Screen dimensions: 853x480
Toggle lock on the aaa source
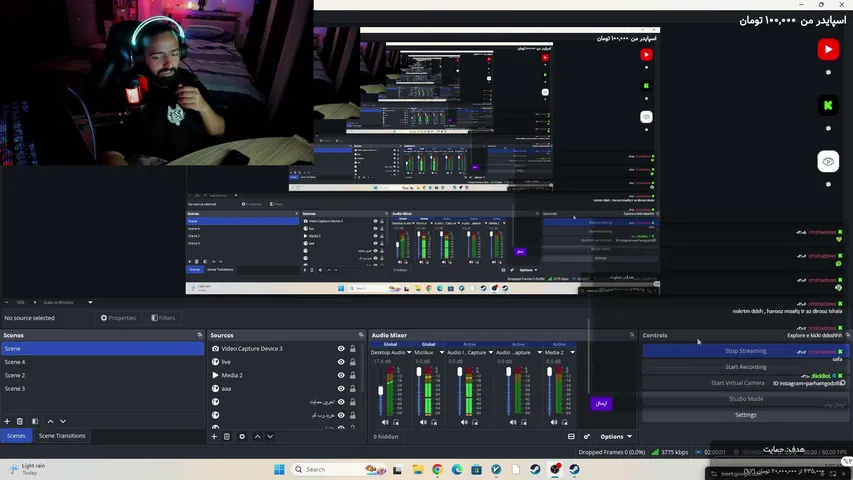(x=353, y=389)
